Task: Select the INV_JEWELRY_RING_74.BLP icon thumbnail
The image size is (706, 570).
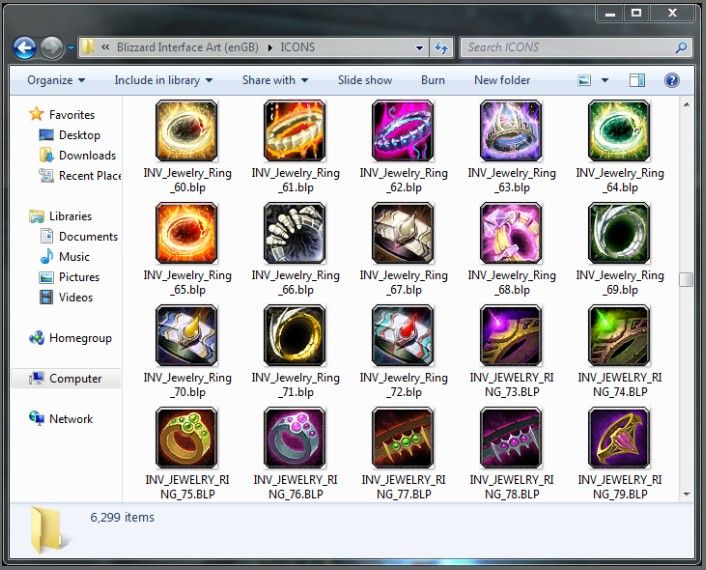Action: 619,335
